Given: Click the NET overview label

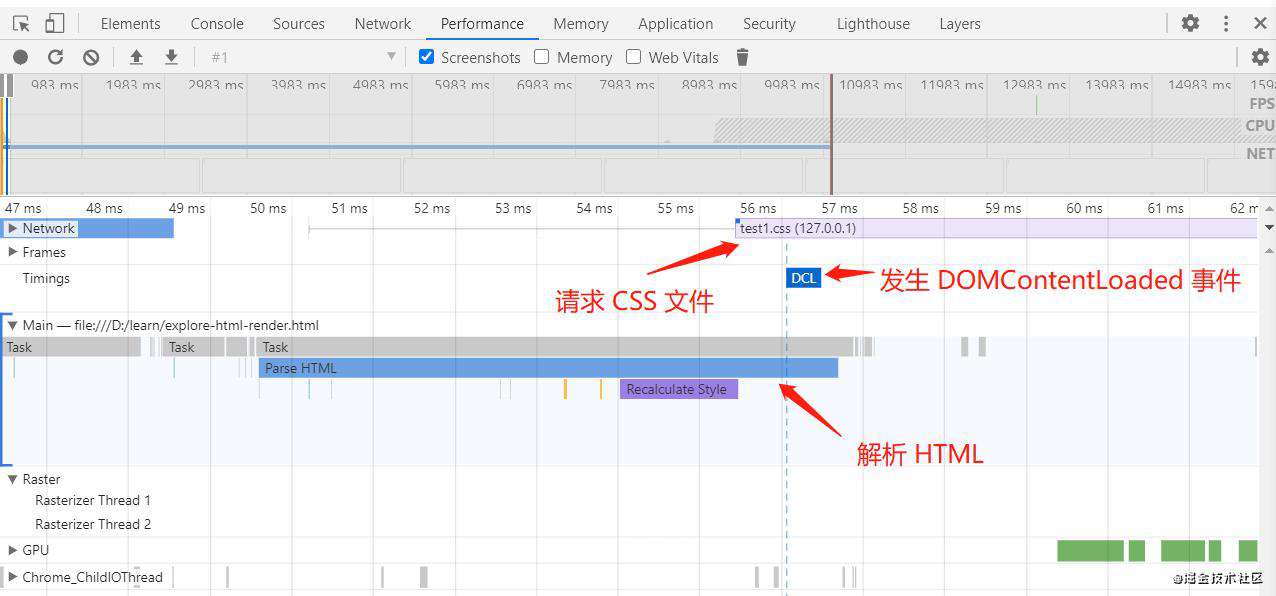Looking at the screenshot, I should click(x=1260, y=153).
